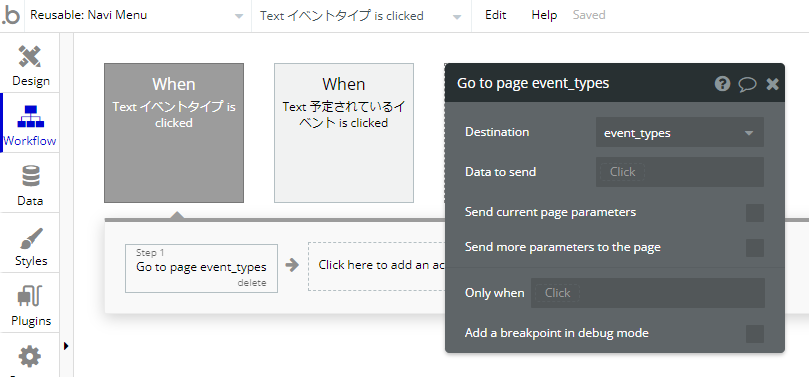Check Send more parameters to the page
Screen dimensions: 809x377
click(x=755, y=248)
